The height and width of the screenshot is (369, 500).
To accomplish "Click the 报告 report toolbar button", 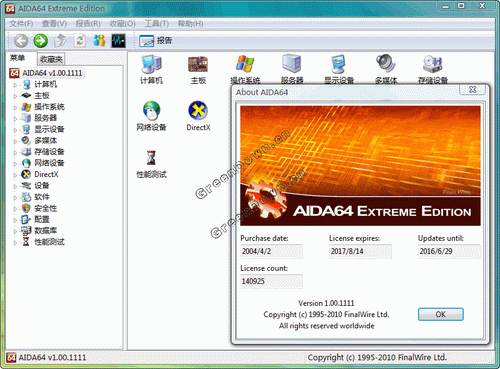I will [156, 41].
